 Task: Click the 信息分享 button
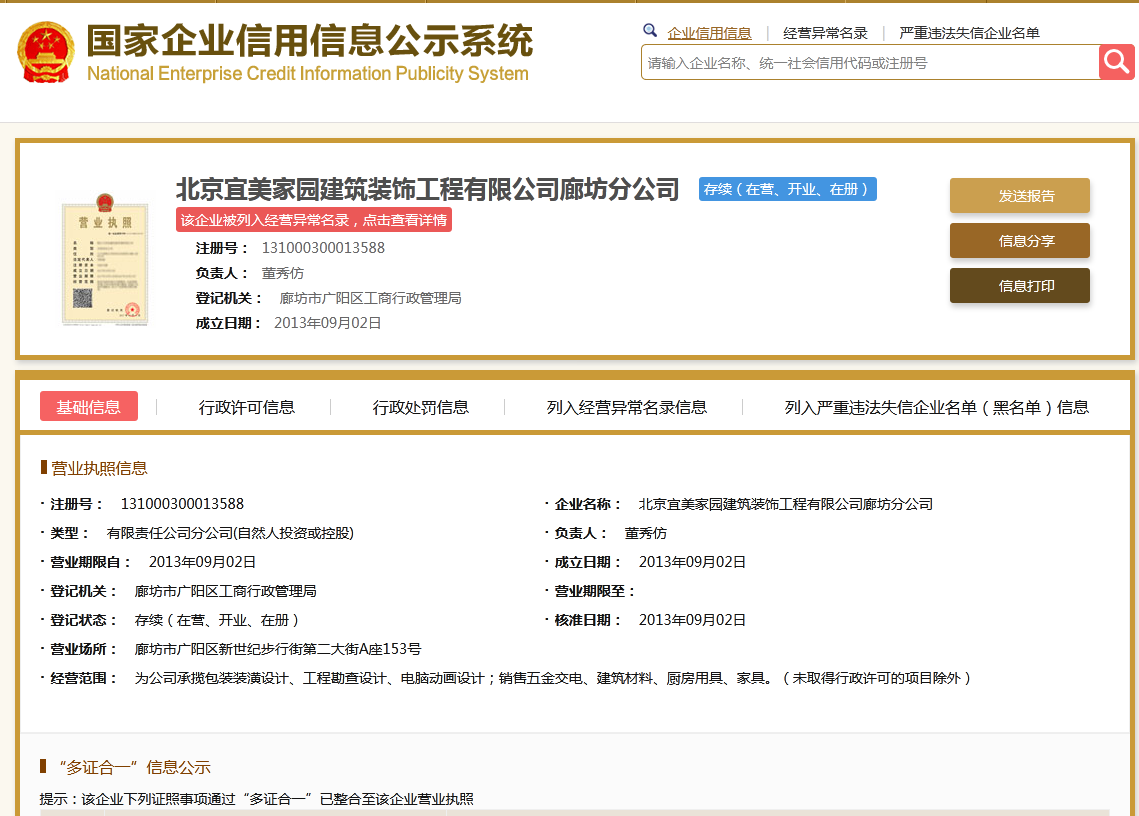tap(1019, 241)
